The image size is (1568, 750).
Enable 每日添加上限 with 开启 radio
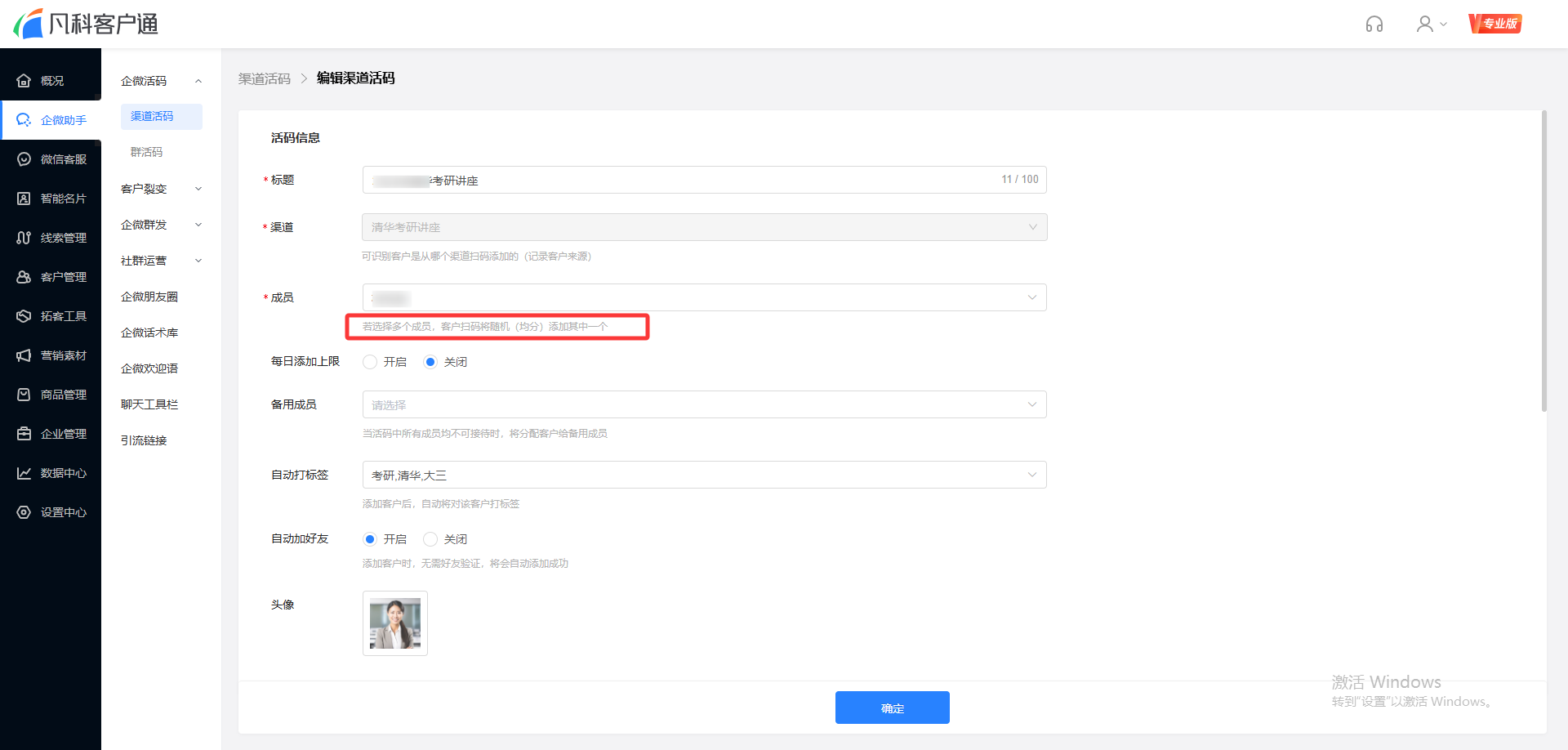pyautogui.click(x=371, y=362)
